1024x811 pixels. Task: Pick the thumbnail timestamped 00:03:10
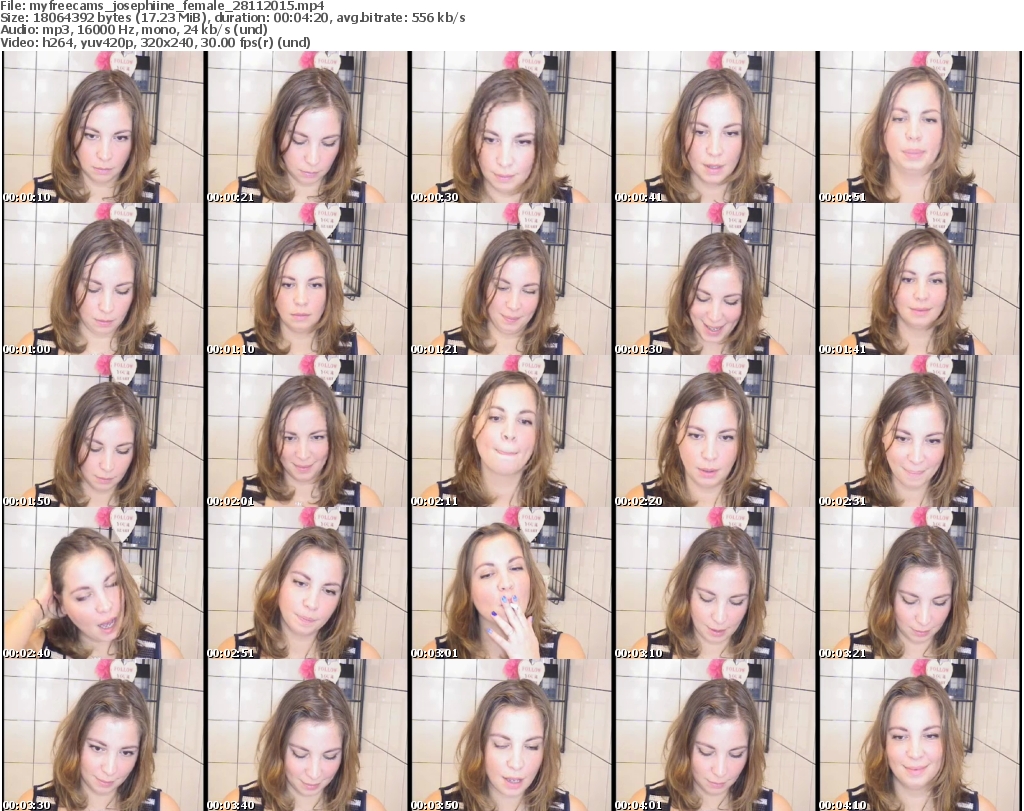click(x=715, y=583)
